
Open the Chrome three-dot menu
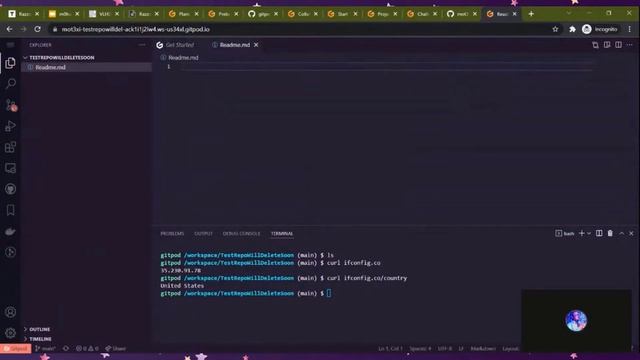coord(630,29)
